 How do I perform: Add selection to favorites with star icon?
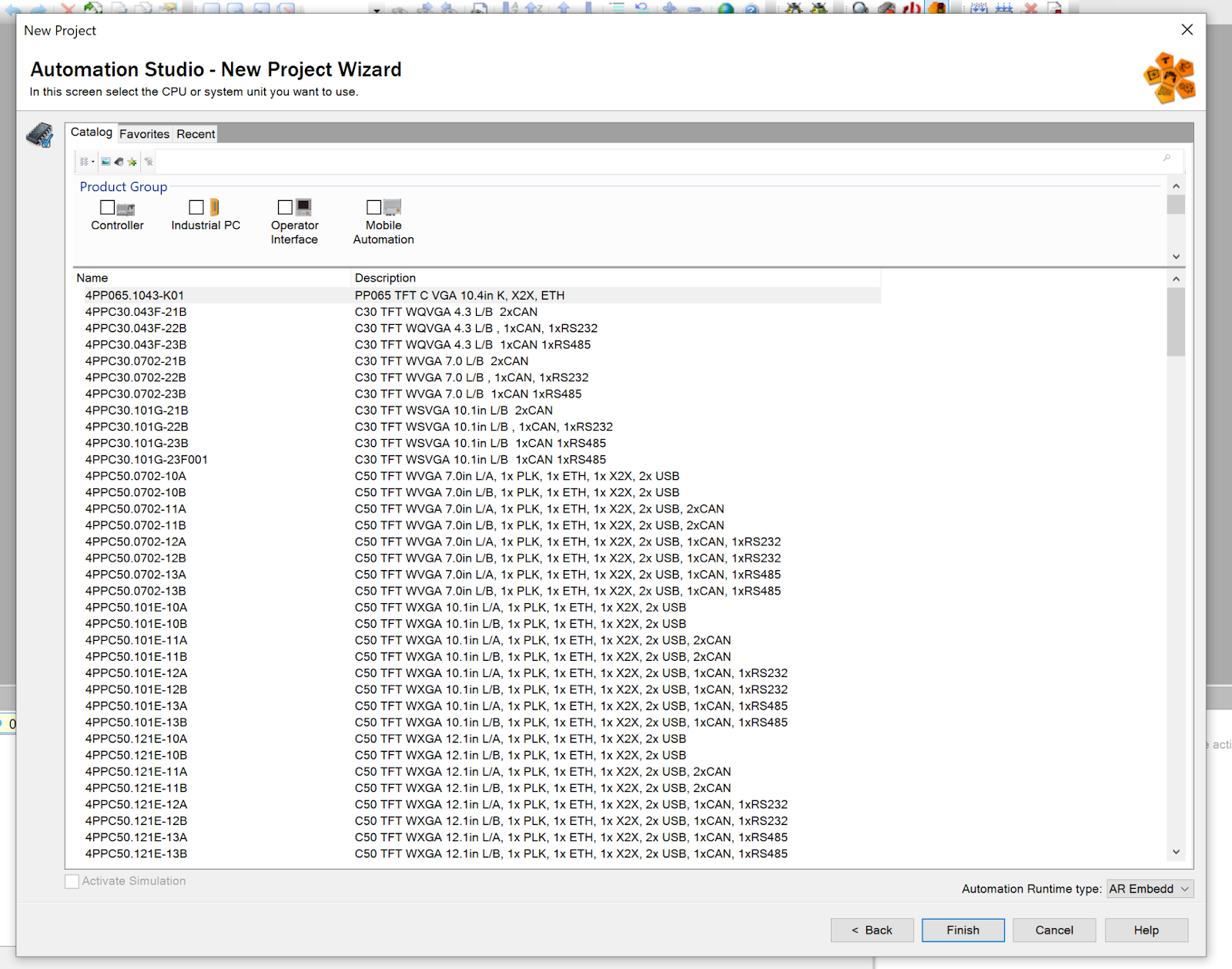click(132, 162)
